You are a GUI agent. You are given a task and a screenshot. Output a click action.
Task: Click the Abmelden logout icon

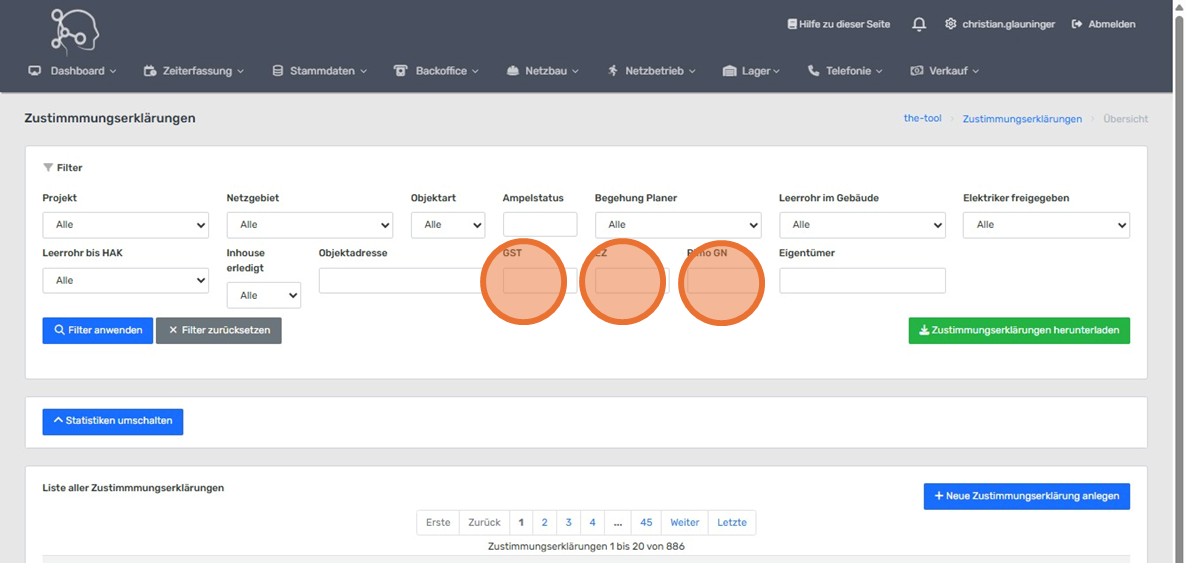(1077, 24)
